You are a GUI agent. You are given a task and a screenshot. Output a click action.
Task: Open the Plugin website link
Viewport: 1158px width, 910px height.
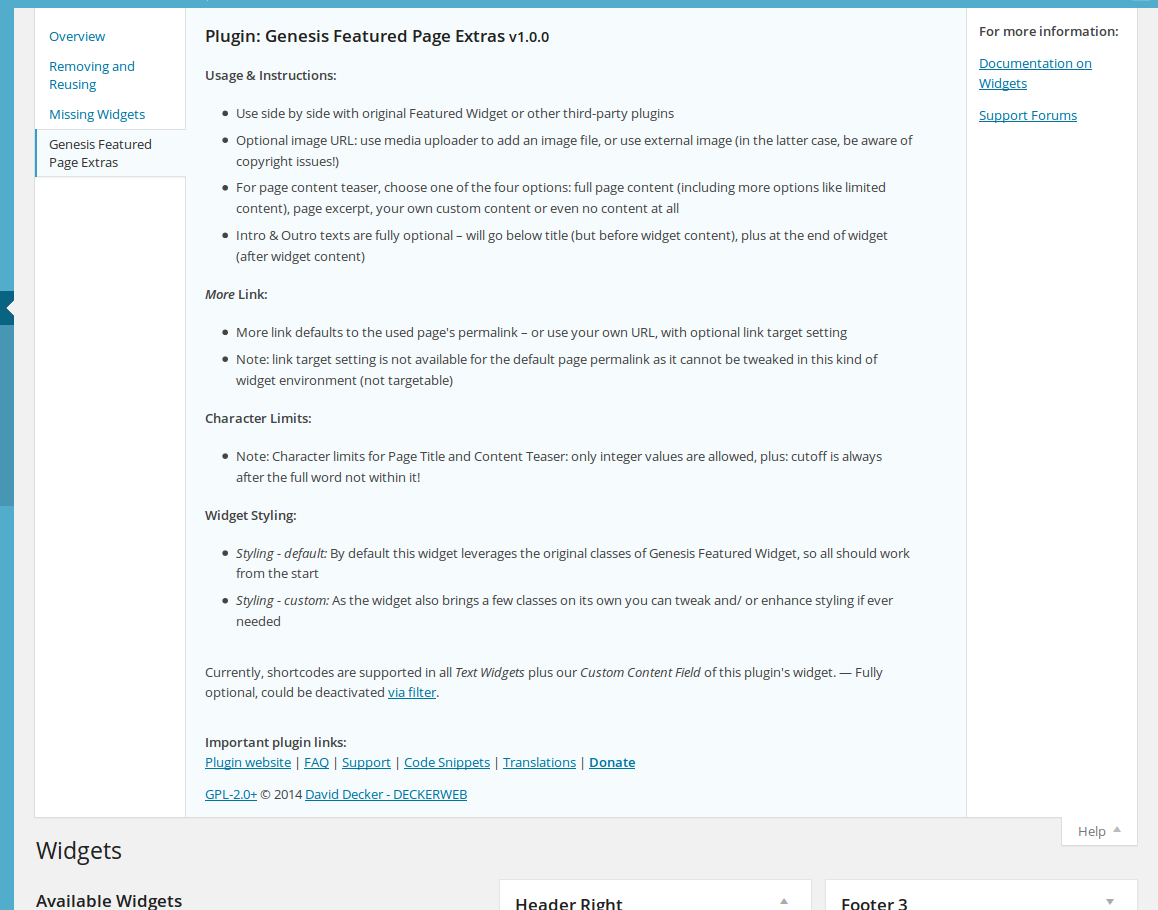click(x=247, y=762)
